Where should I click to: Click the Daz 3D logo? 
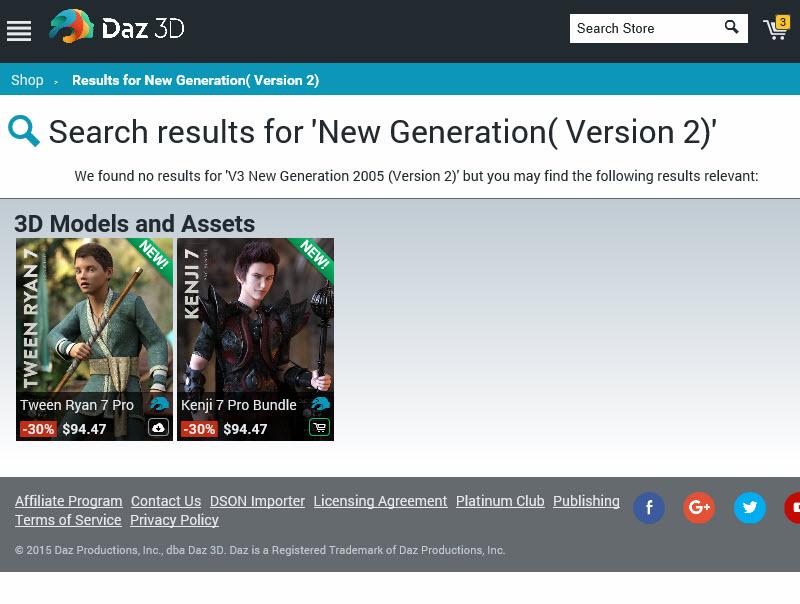117,26
